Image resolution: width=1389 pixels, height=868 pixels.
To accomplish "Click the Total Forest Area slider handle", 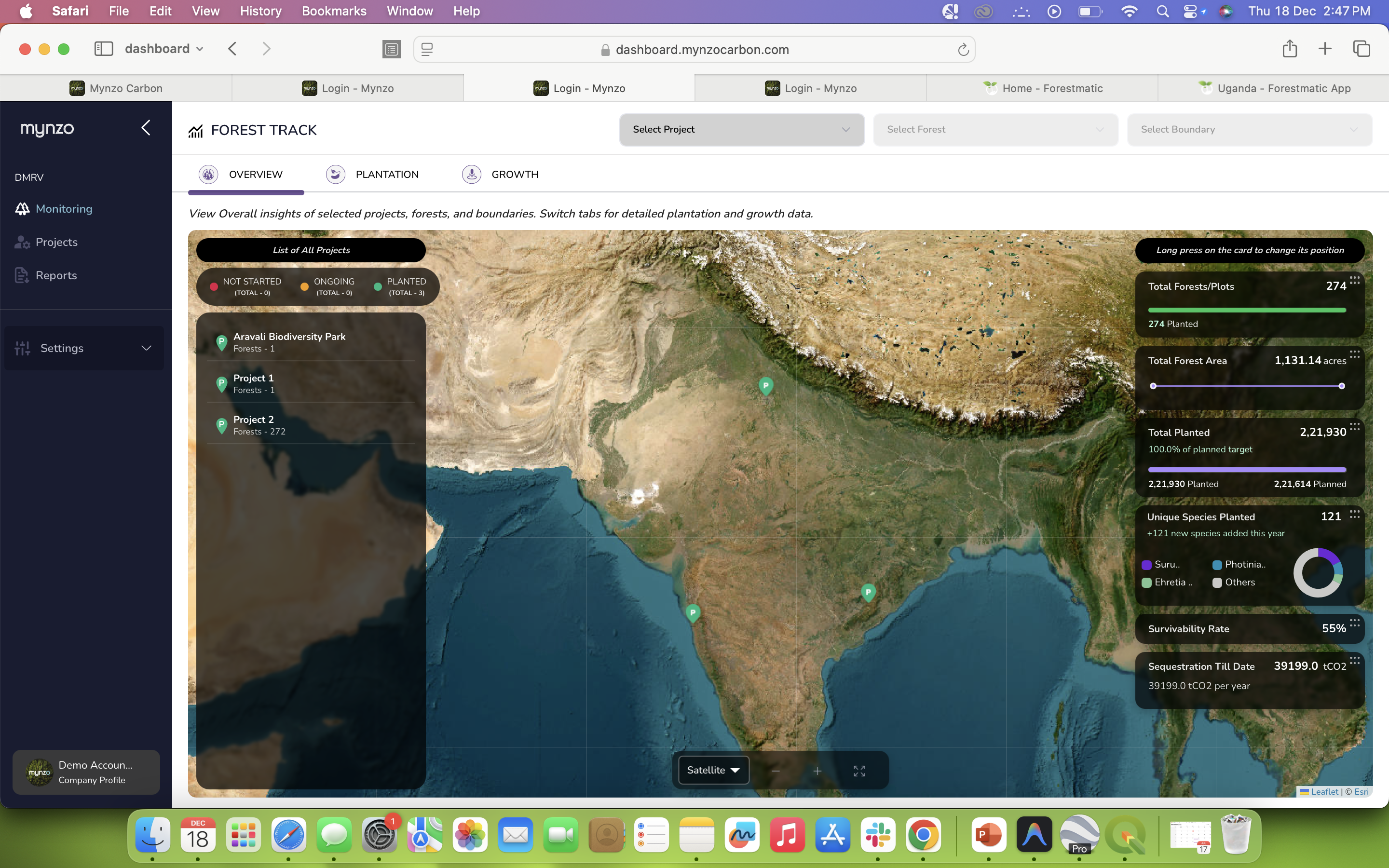I will pos(1341,386).
